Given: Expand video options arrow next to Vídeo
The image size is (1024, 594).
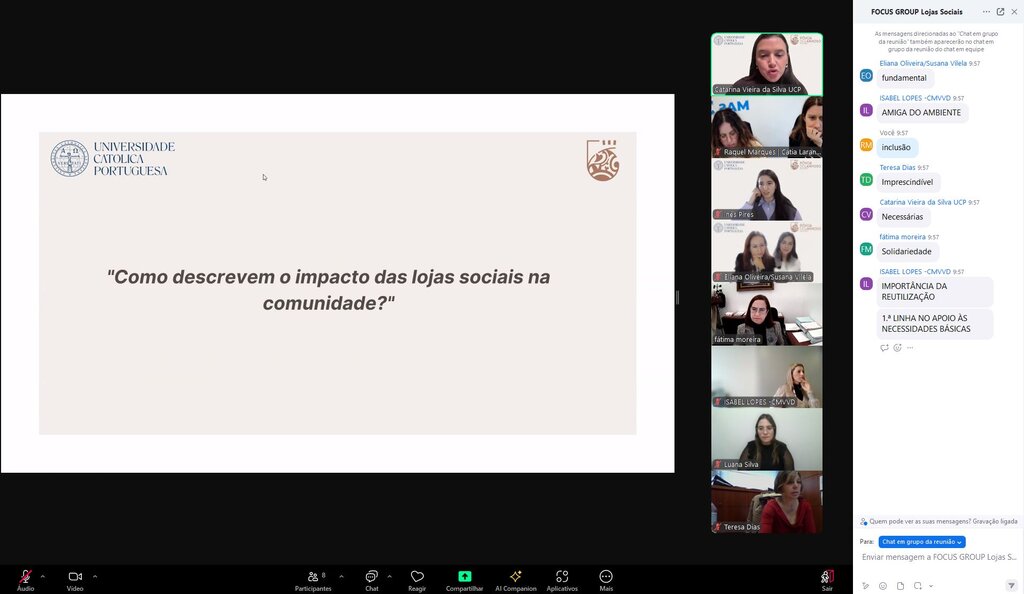Looking at the screenshot, I should 95,576.
